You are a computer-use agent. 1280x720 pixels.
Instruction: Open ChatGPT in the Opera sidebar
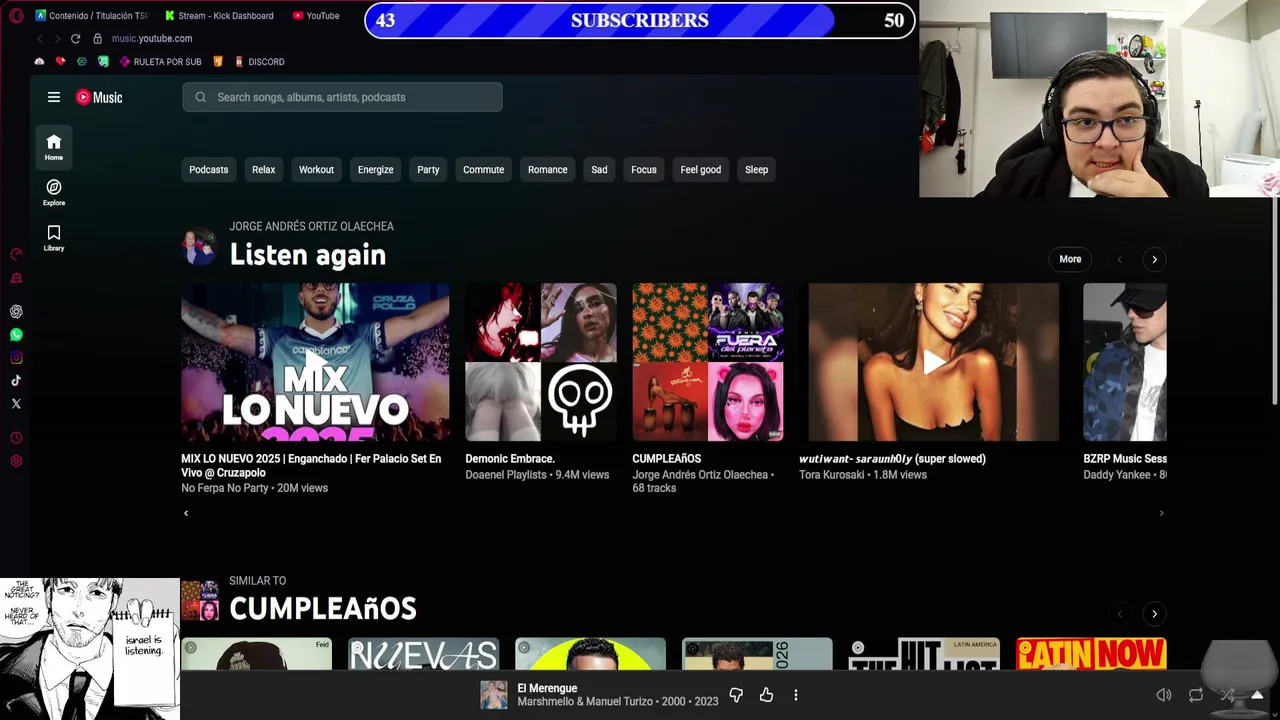(x=16, y=312)
